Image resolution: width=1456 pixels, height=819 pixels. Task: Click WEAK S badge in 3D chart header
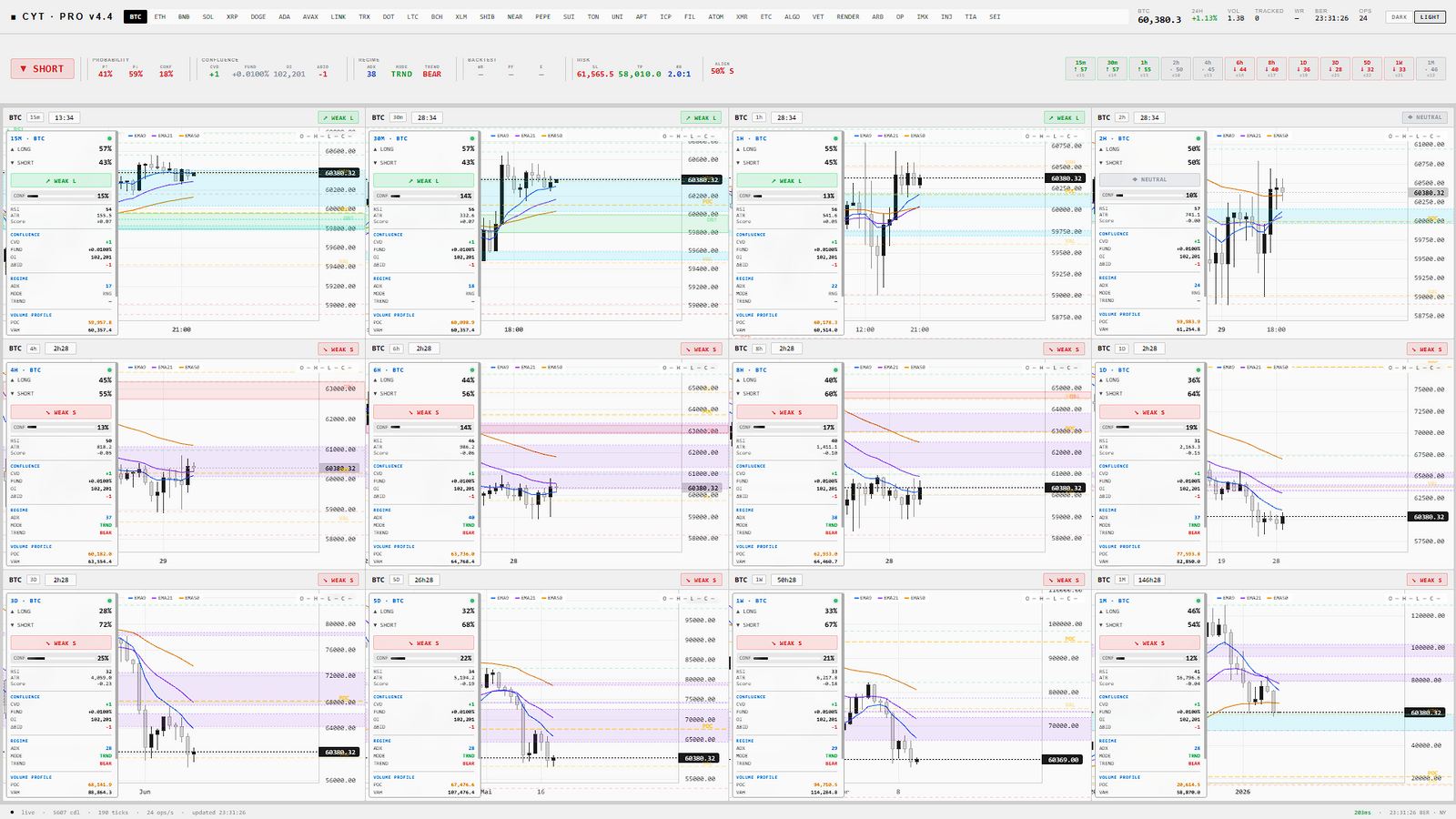[x=339, y=580]
